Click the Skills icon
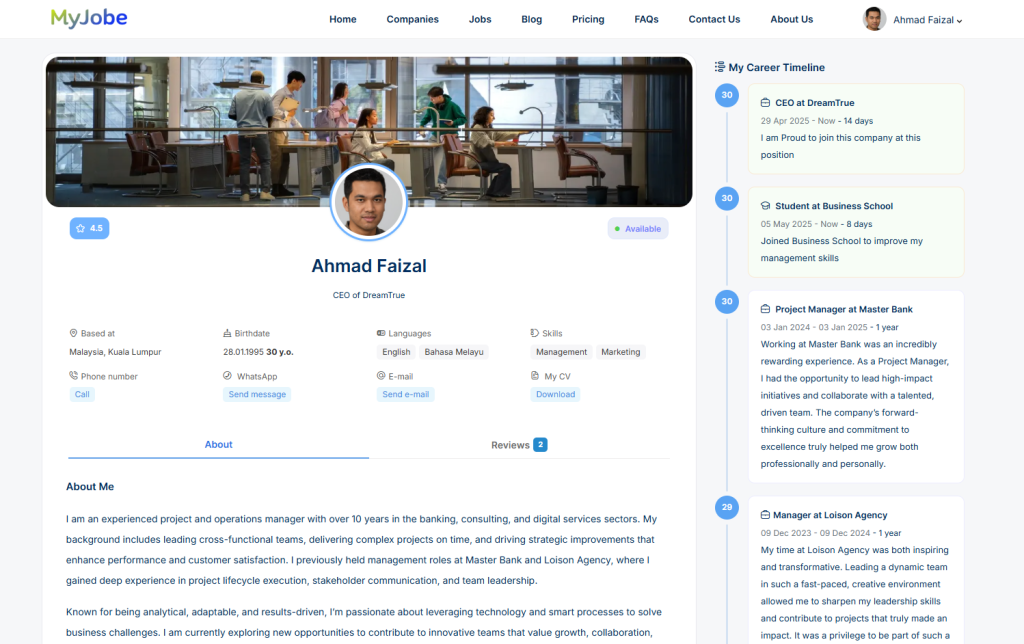This screenshot has width=1024, height=644. 534,333
